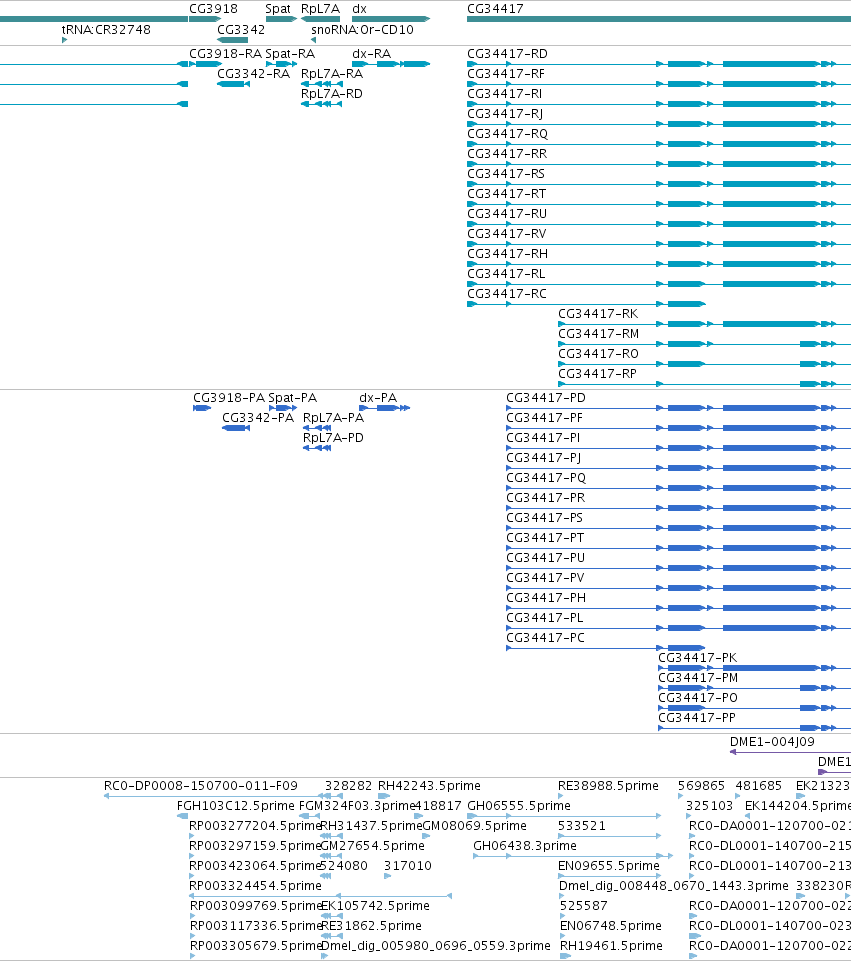Select transcript RpL7A-RD
Image resolution: width=851 pixels, height=961 pixels.
pyautogui.click(x=331, y=94)
